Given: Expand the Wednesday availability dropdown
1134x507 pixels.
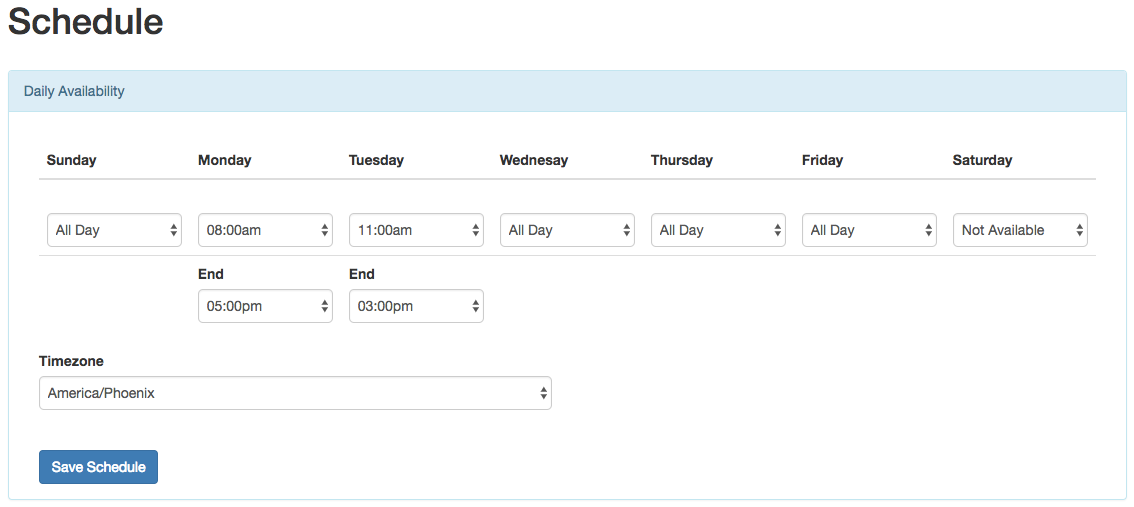Looking at the screenshot, I should pos(568,230).
